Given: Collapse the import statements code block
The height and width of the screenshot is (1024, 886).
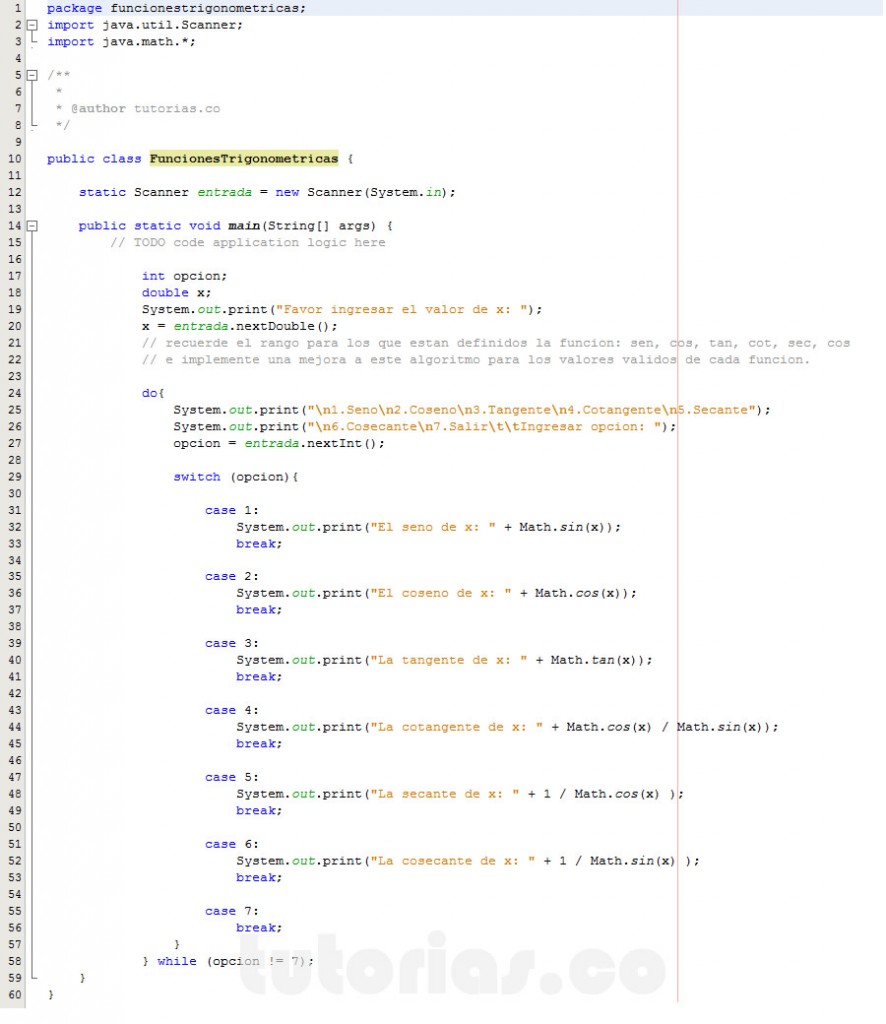Looking at the screenshot, I should click(x=31, y=25).
